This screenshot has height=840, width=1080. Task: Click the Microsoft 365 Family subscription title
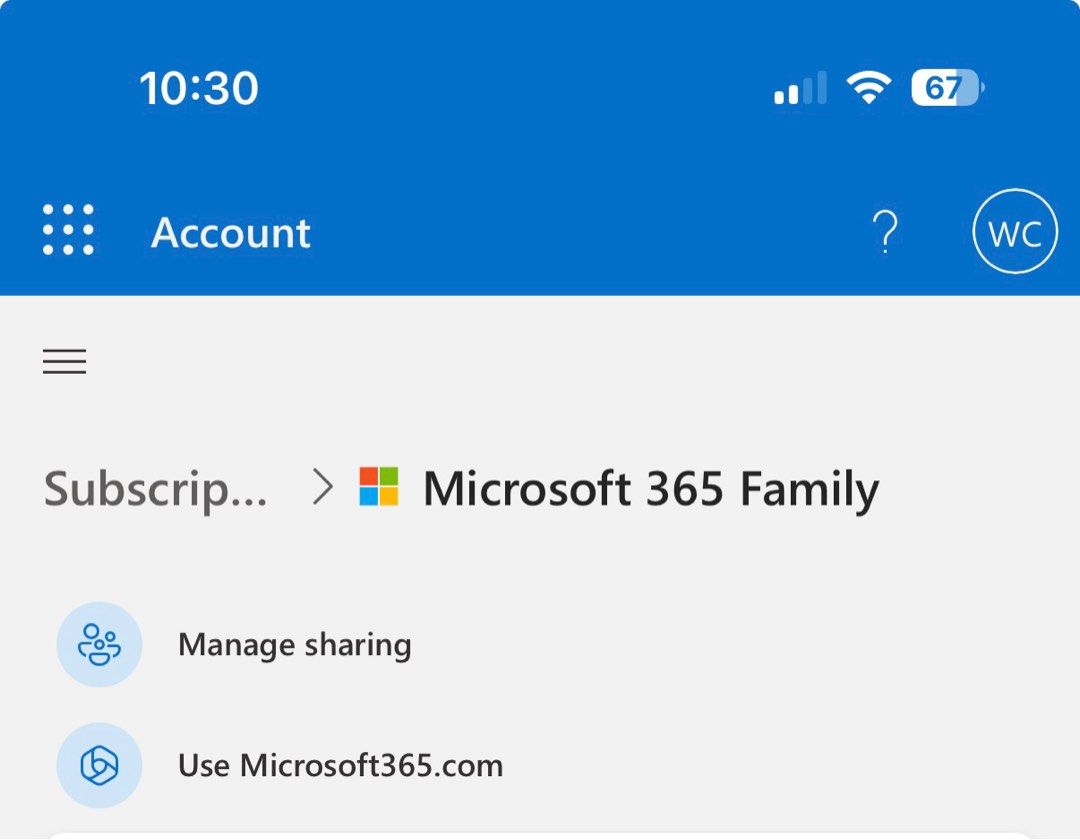click(x=651, y=488)
